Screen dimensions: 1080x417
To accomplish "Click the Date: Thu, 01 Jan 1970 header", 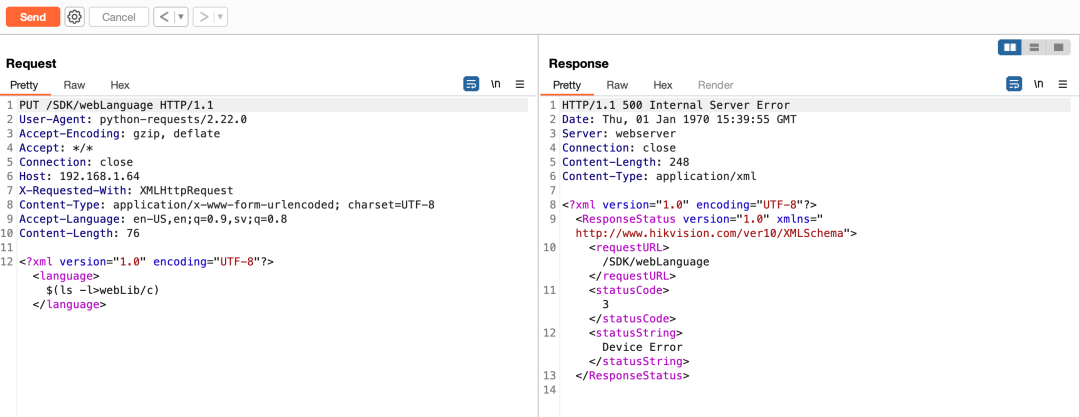I will point(679,119).
